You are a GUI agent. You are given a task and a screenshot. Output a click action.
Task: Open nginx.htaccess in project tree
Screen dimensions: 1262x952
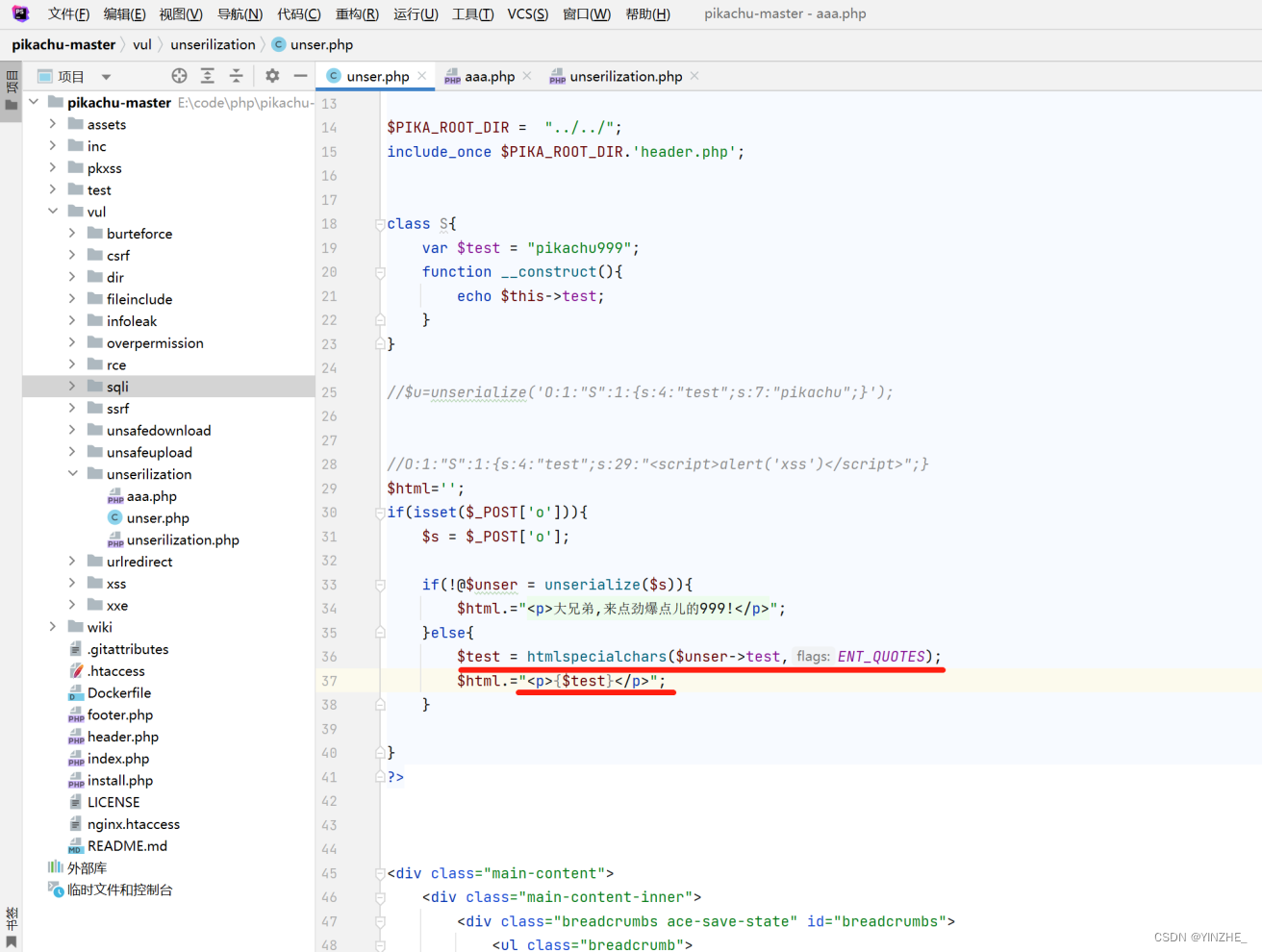[124, 825]
